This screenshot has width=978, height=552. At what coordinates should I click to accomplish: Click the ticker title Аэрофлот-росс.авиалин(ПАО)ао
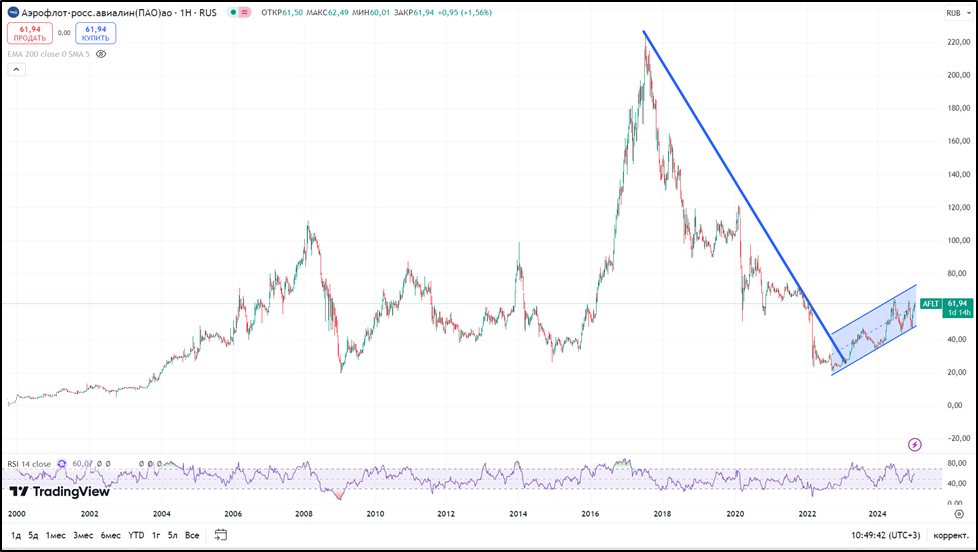pos(97,12)
